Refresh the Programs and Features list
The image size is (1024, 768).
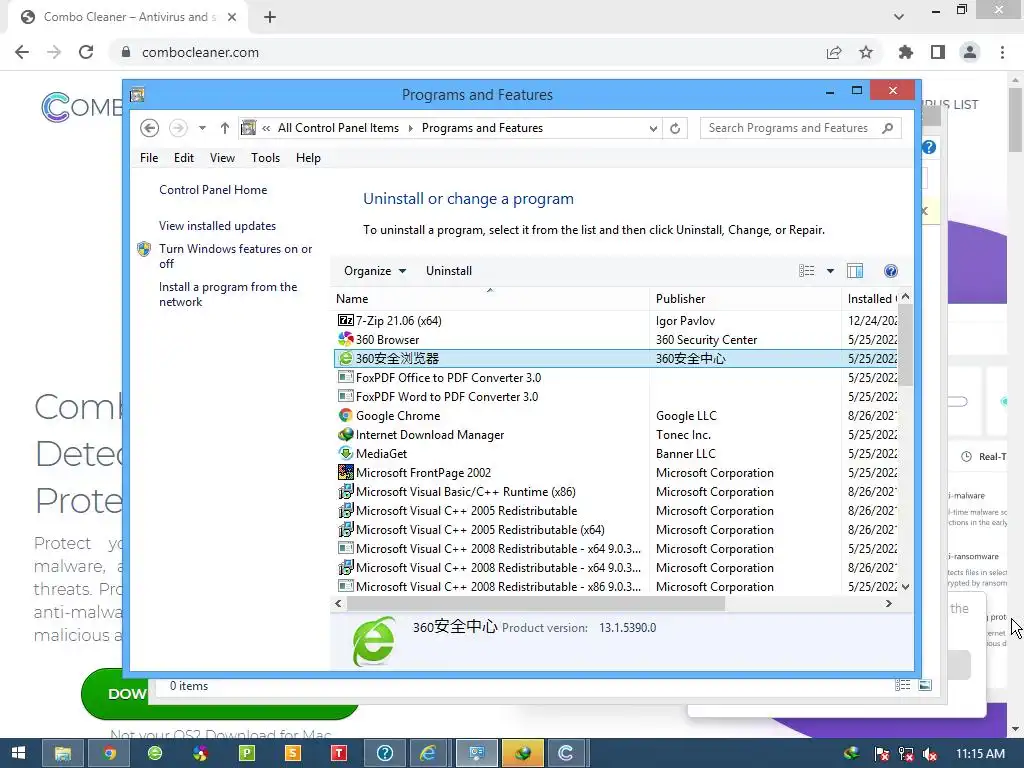(675, 128)
